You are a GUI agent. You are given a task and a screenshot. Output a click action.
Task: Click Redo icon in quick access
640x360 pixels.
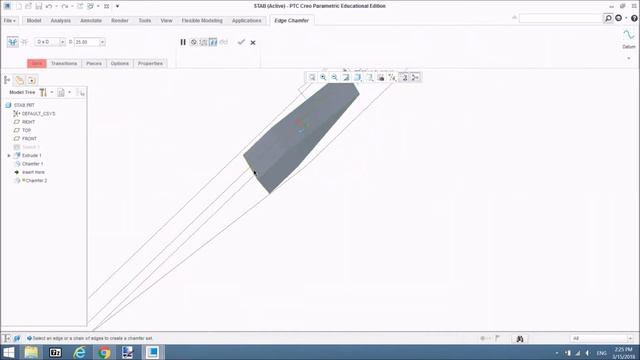coord(64,7)
